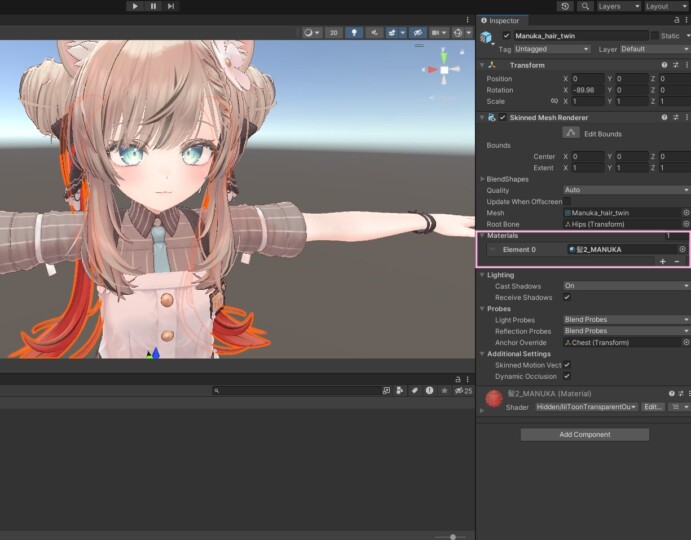The image size is (691, 540).
Task: Open the Root Bone object picker circle
Action: pos(686,224)
